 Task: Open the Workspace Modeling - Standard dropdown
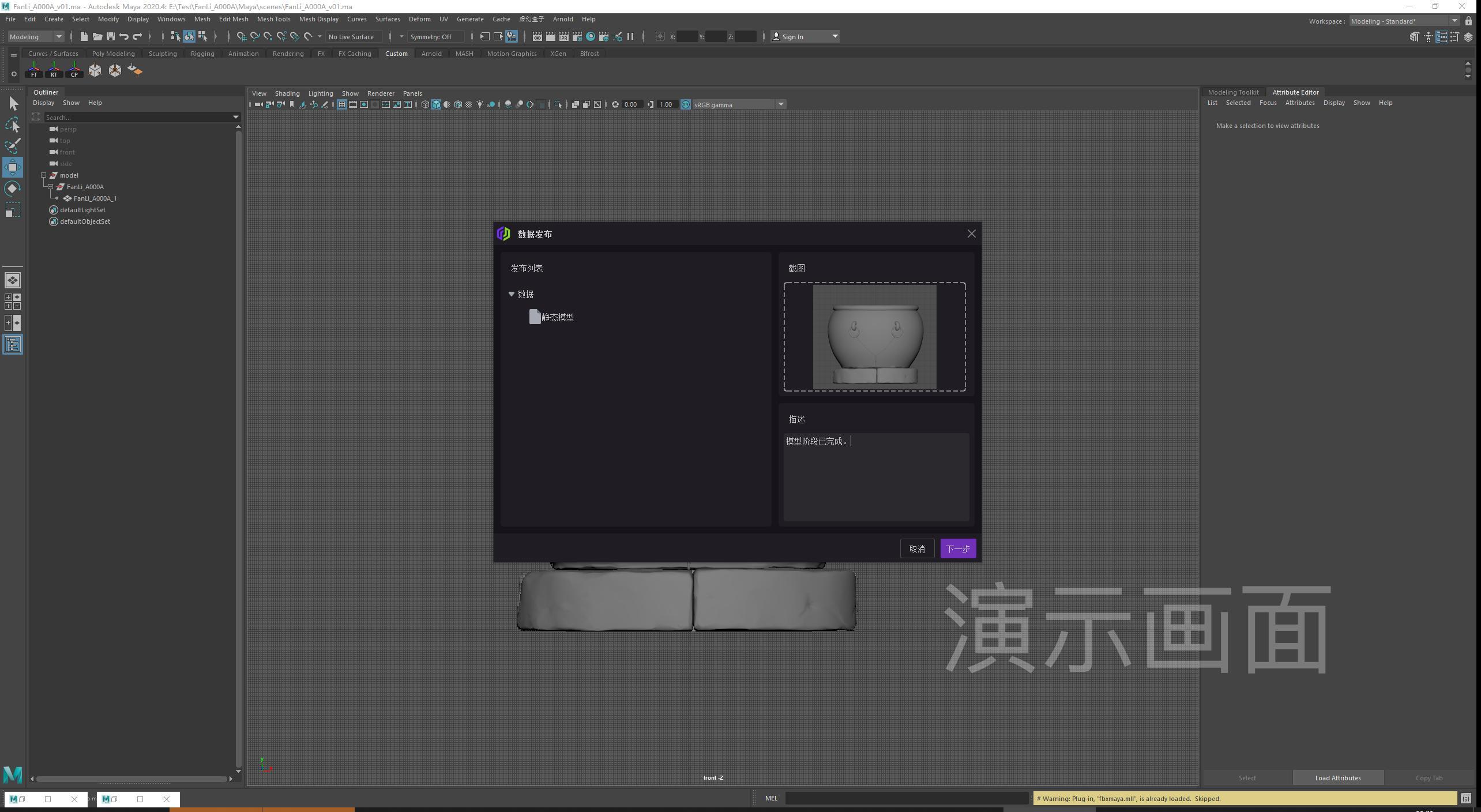1404,21
